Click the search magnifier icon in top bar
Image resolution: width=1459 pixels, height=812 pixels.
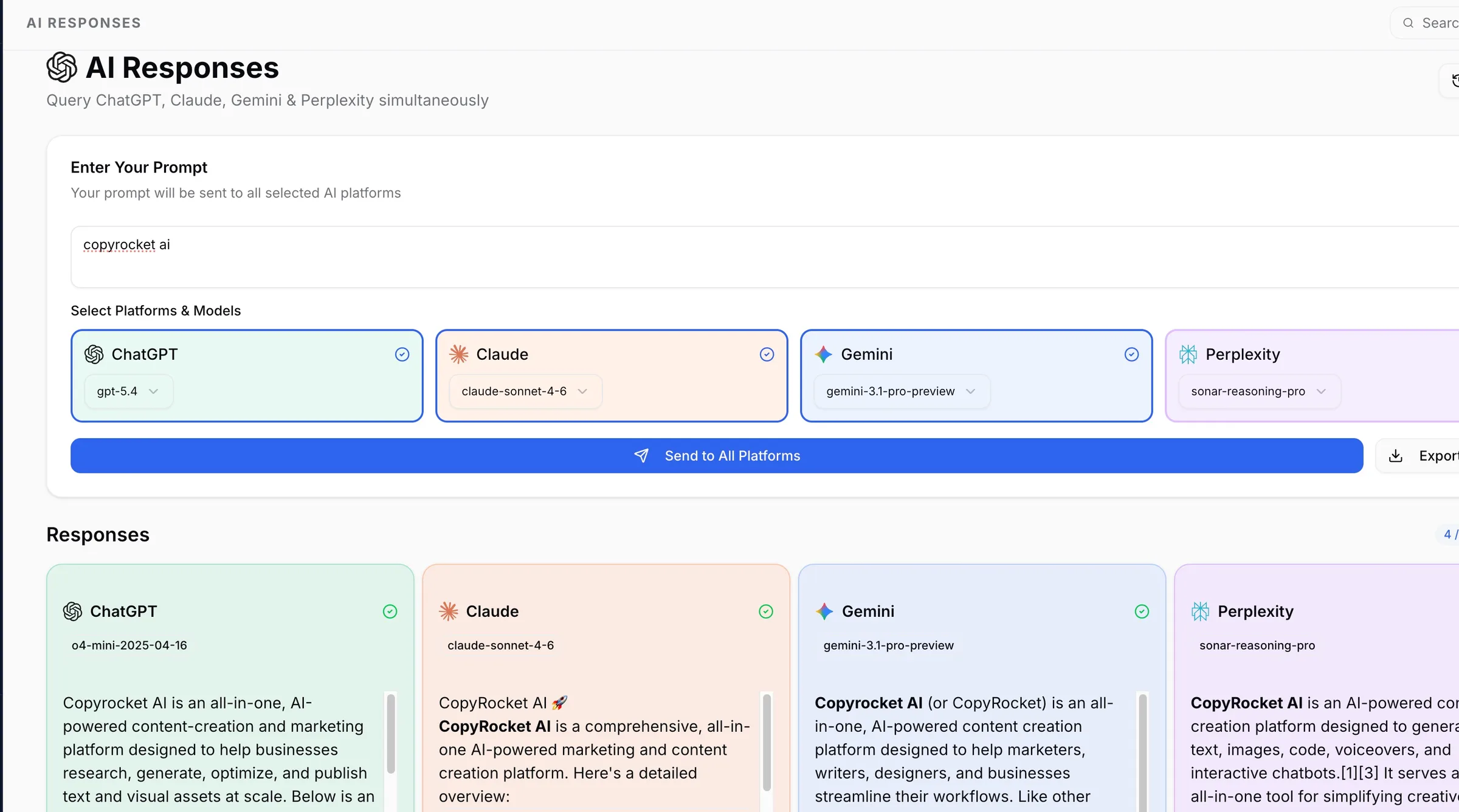[1408, 23]
